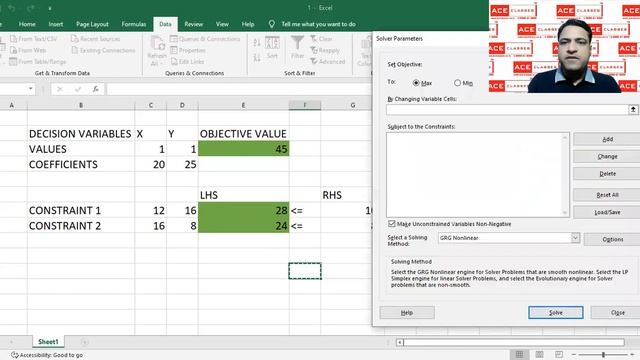The image size is (640, 360).
Task: Click Load/Save button
Action: point(607,212)
